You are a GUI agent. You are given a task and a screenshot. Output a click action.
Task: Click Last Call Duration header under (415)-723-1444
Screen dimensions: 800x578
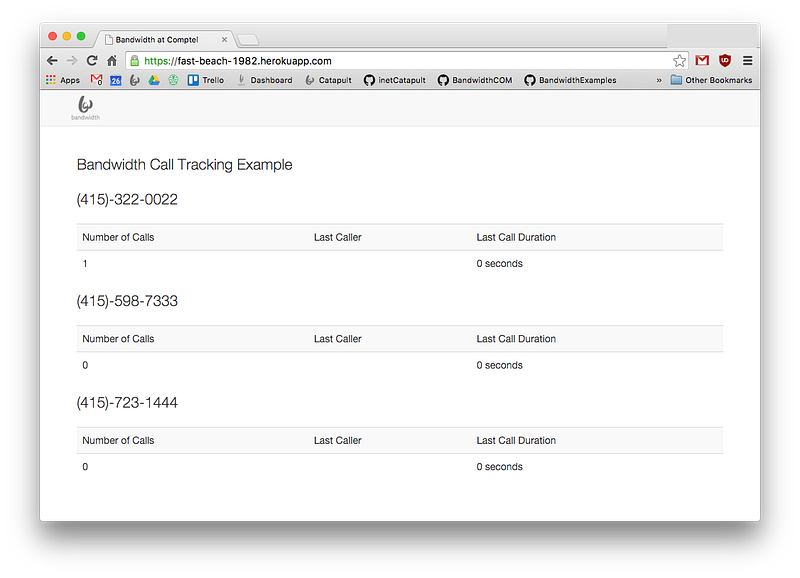[x=516, y=440]
